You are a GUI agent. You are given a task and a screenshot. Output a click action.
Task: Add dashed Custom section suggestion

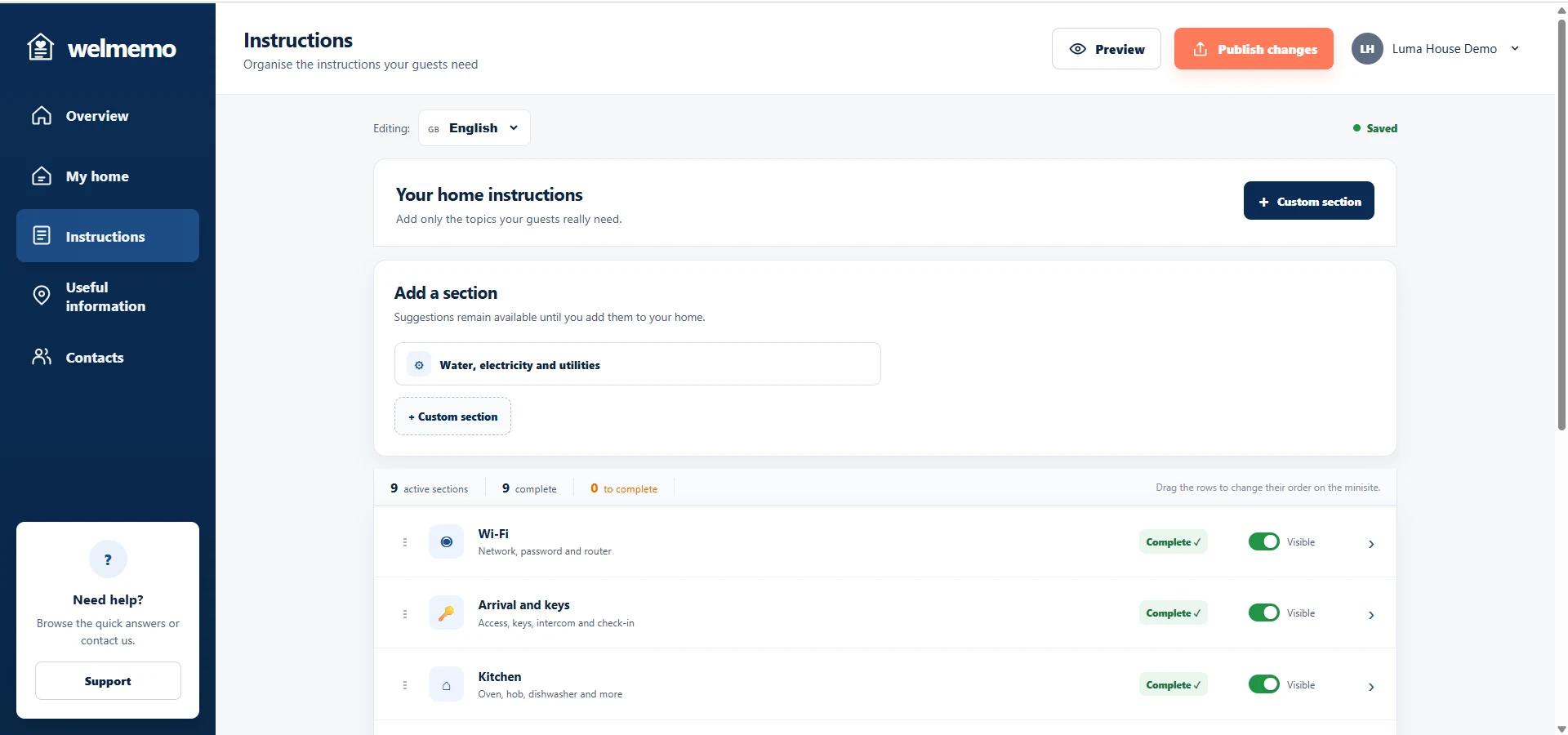coord(452,416)
